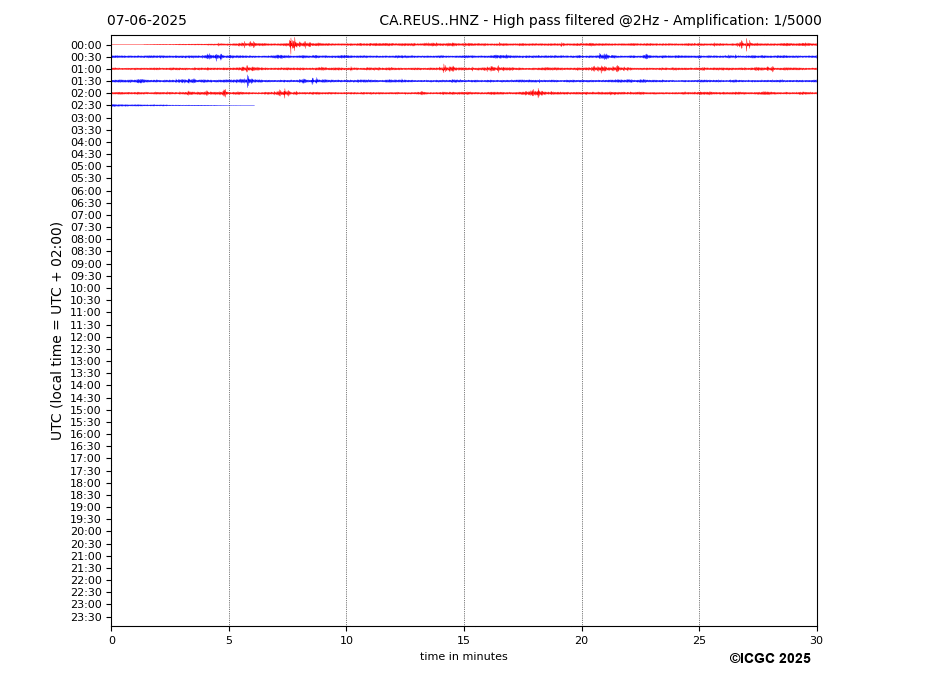This screenshot has width=927, height=696.
Task: Click the red 01:00 seismogram trace
Action: pos(464,69)
